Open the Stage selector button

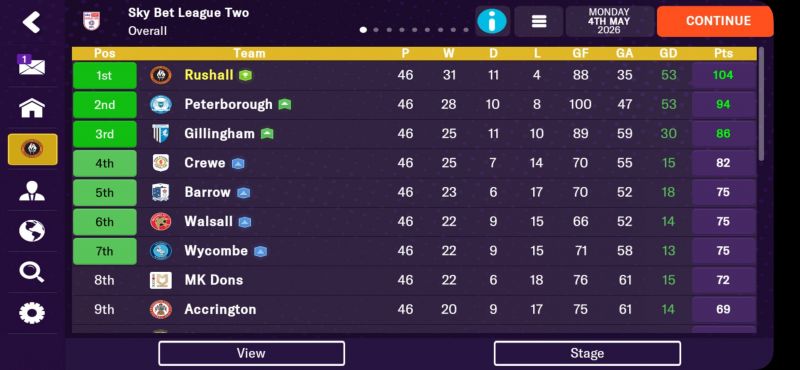pyautogui.click(x=587, y=353)
